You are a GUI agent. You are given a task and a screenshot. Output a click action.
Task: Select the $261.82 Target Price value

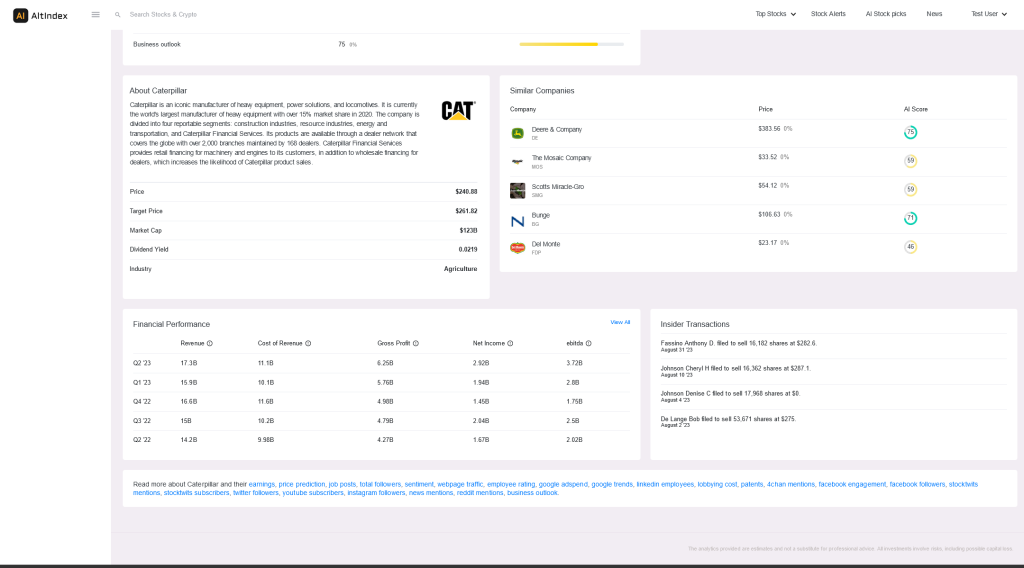pos(466,211)
